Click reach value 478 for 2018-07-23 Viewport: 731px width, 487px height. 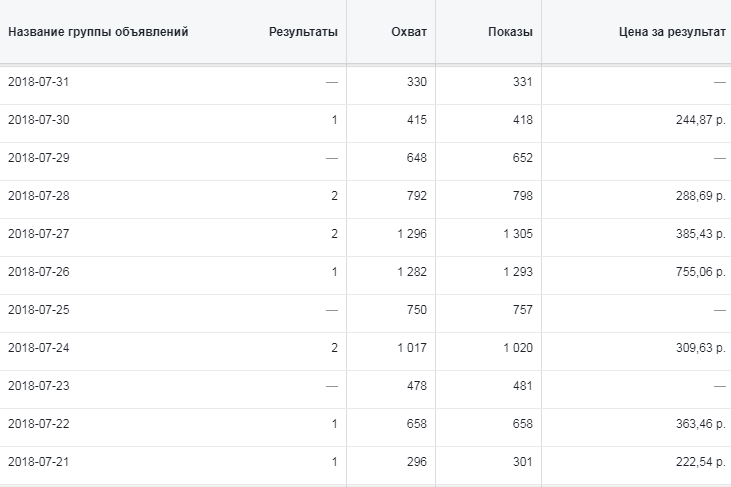click(x=417, y=386)
